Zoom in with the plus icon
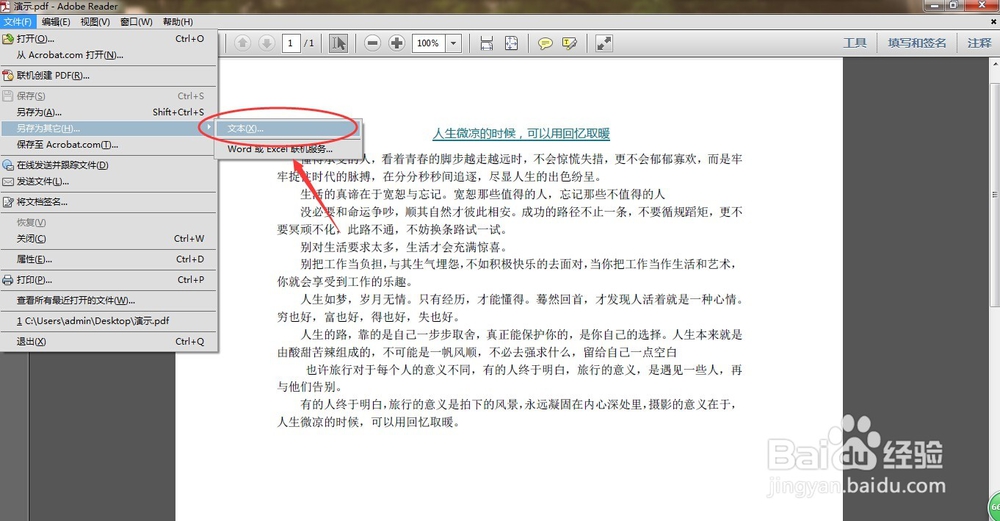 pos(397,43)
